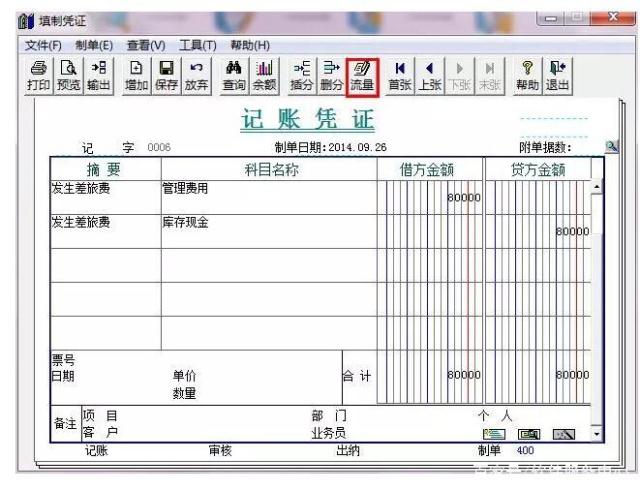Click the 打印 print toolbar icon

(38, 76)
